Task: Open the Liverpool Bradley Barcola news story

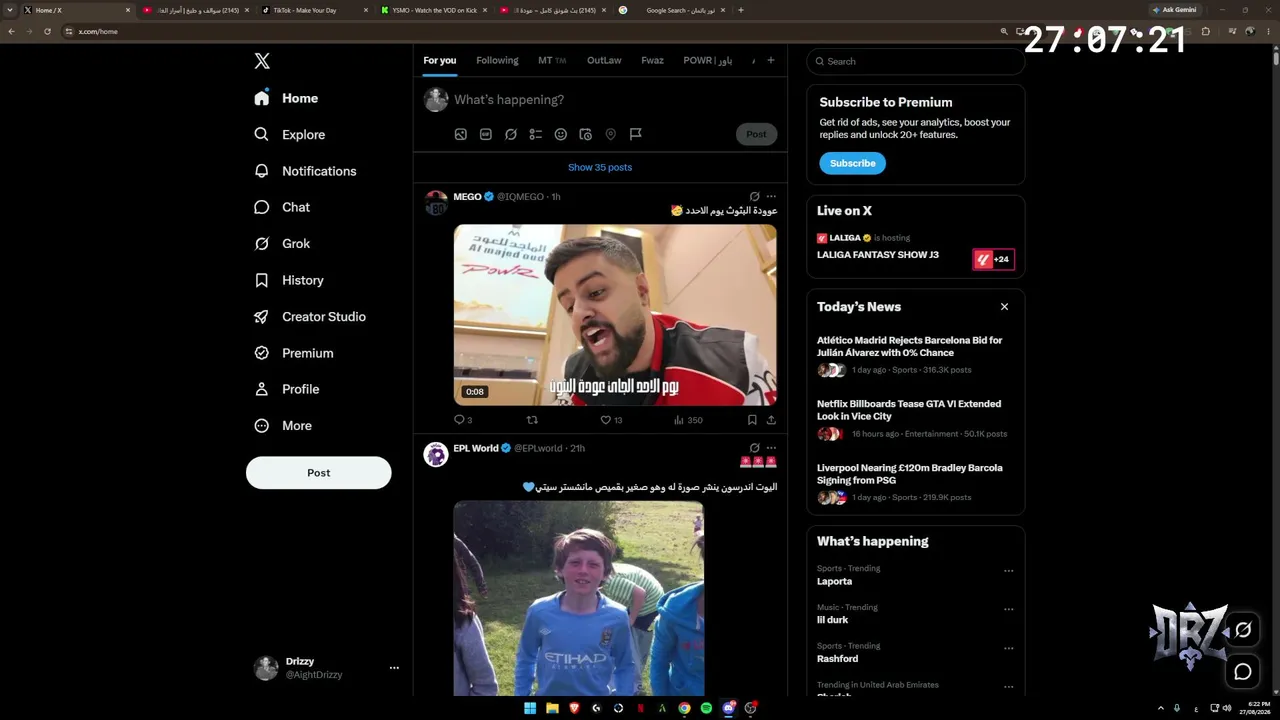Action: 915,484
